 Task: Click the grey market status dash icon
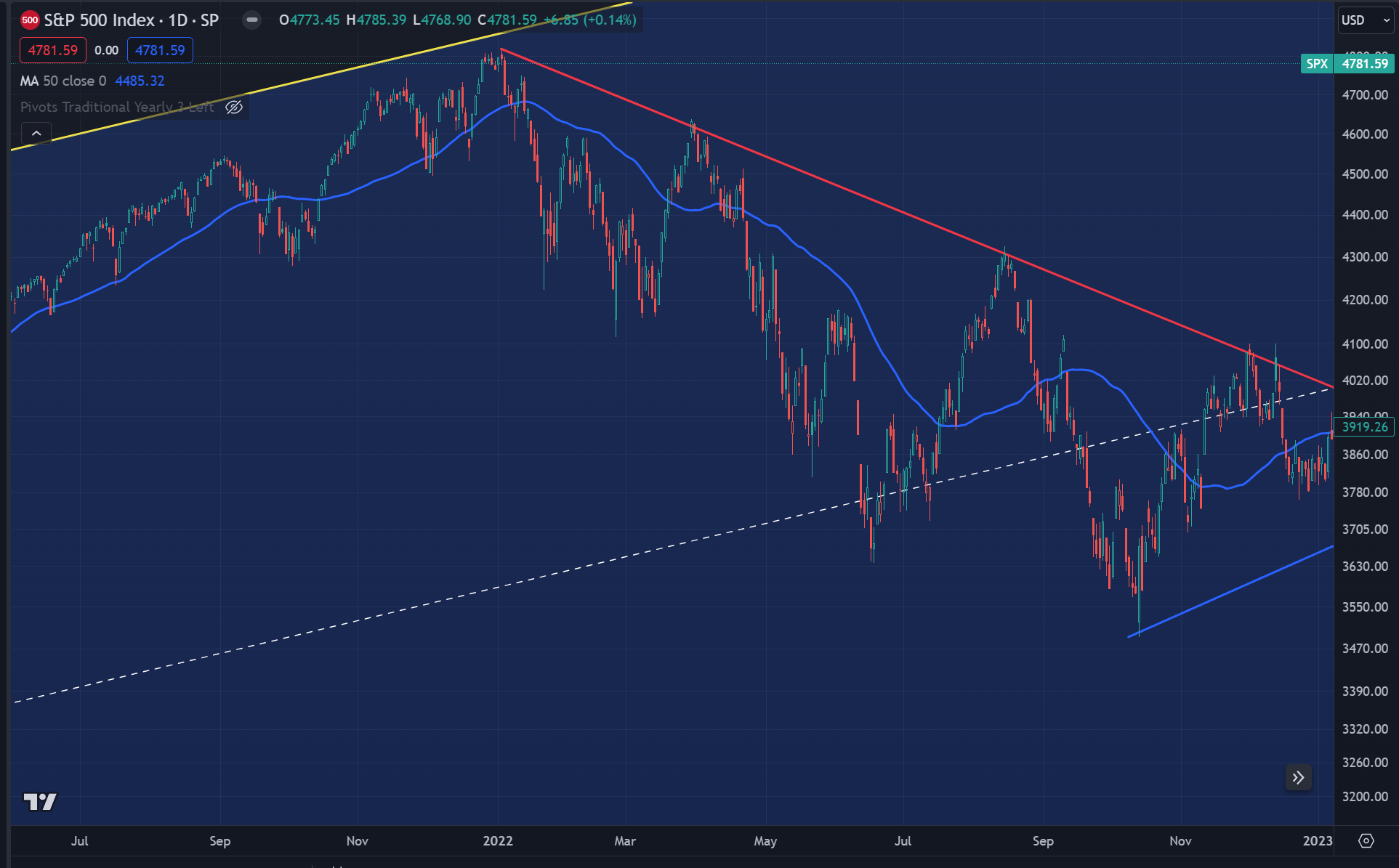pos(252,20)
